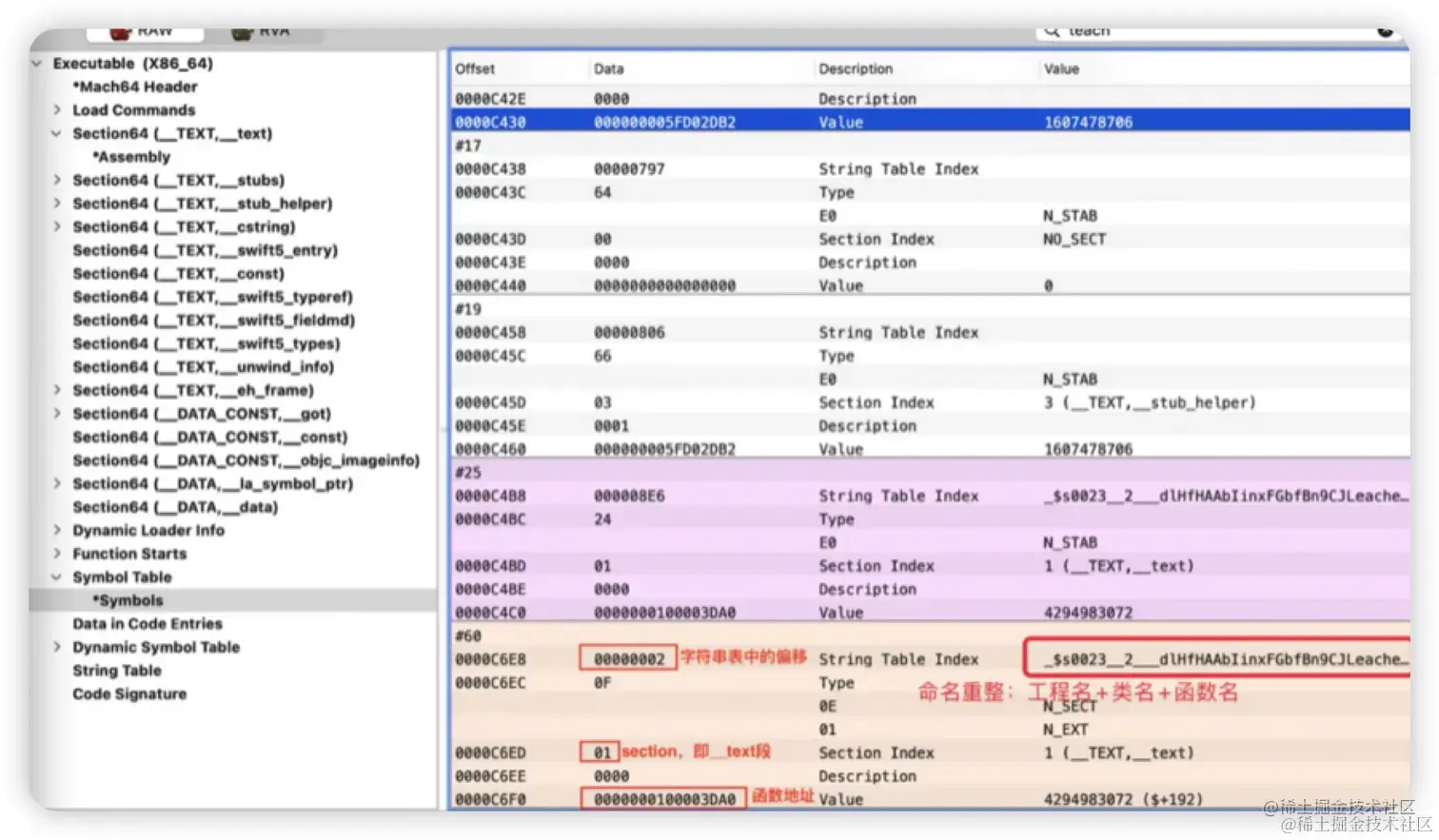Collapse the Executable (X86_64) tree root
The height and width of the screenshot is (840, 1439).
[x=37, y=64]
